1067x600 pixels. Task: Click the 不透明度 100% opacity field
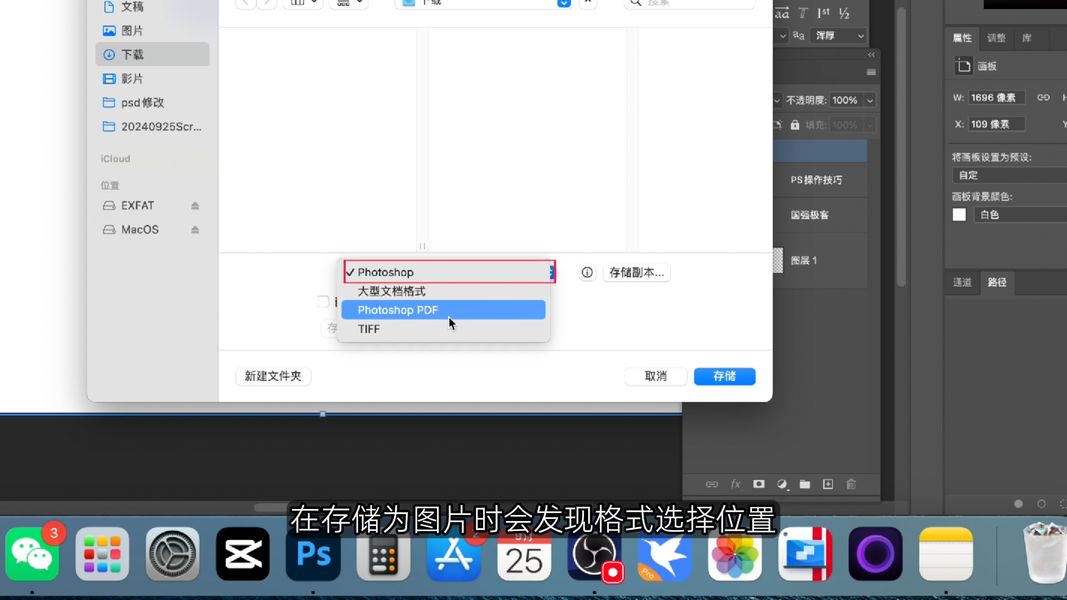(846, 101)
